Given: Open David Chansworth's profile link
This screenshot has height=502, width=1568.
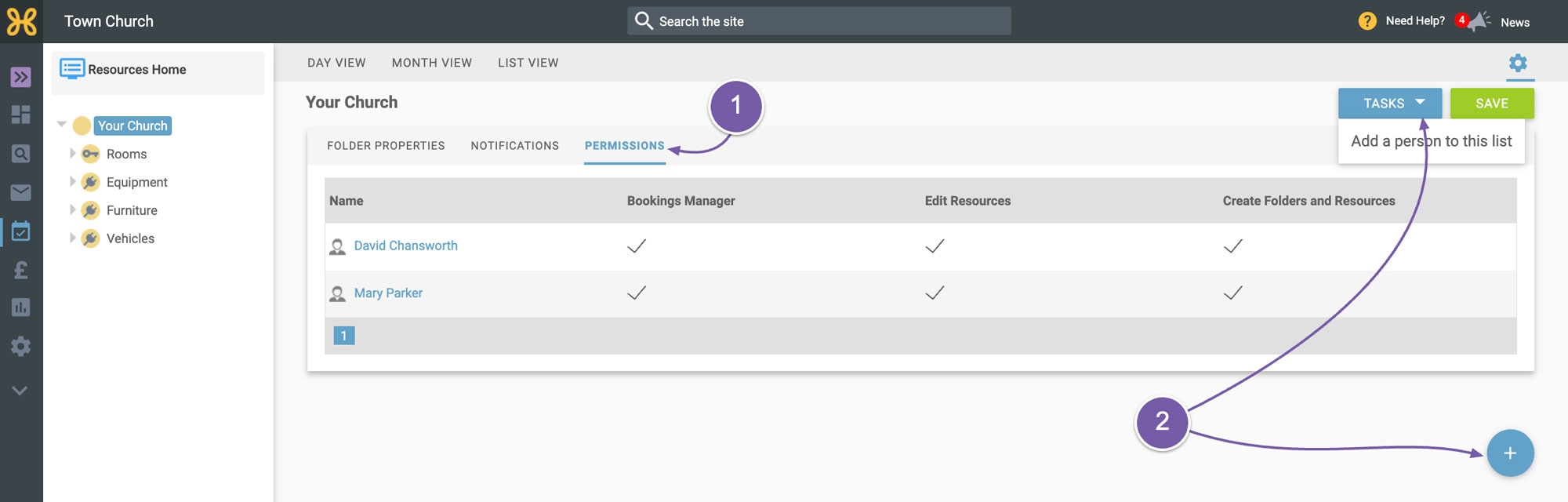Looking at the screenshot, I should pyautogui.click(x=406, y=246).
